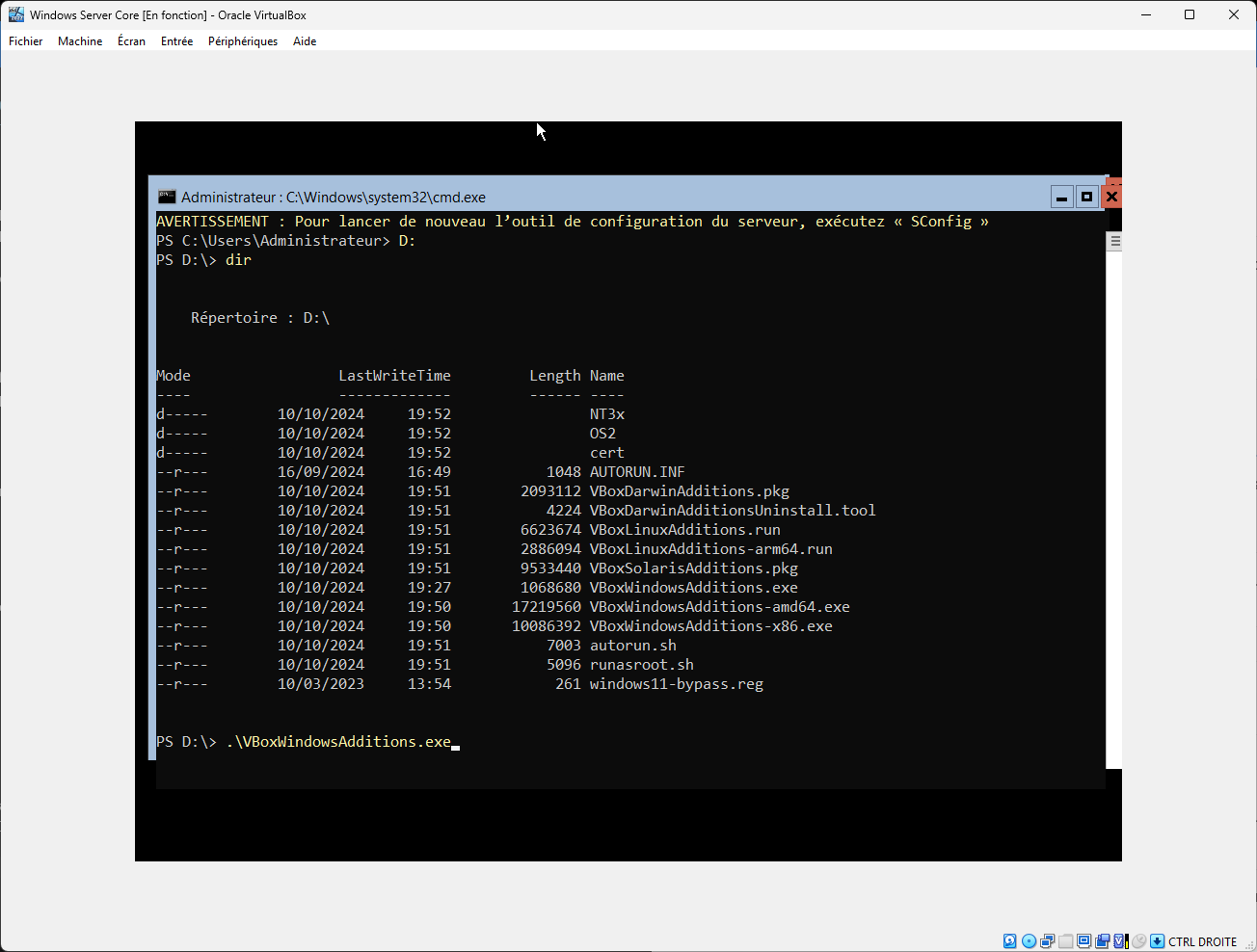The image size is (1257, 952).
Task: Click VBoxLinuxAdditions.run file name
Action: coord(685,530)
